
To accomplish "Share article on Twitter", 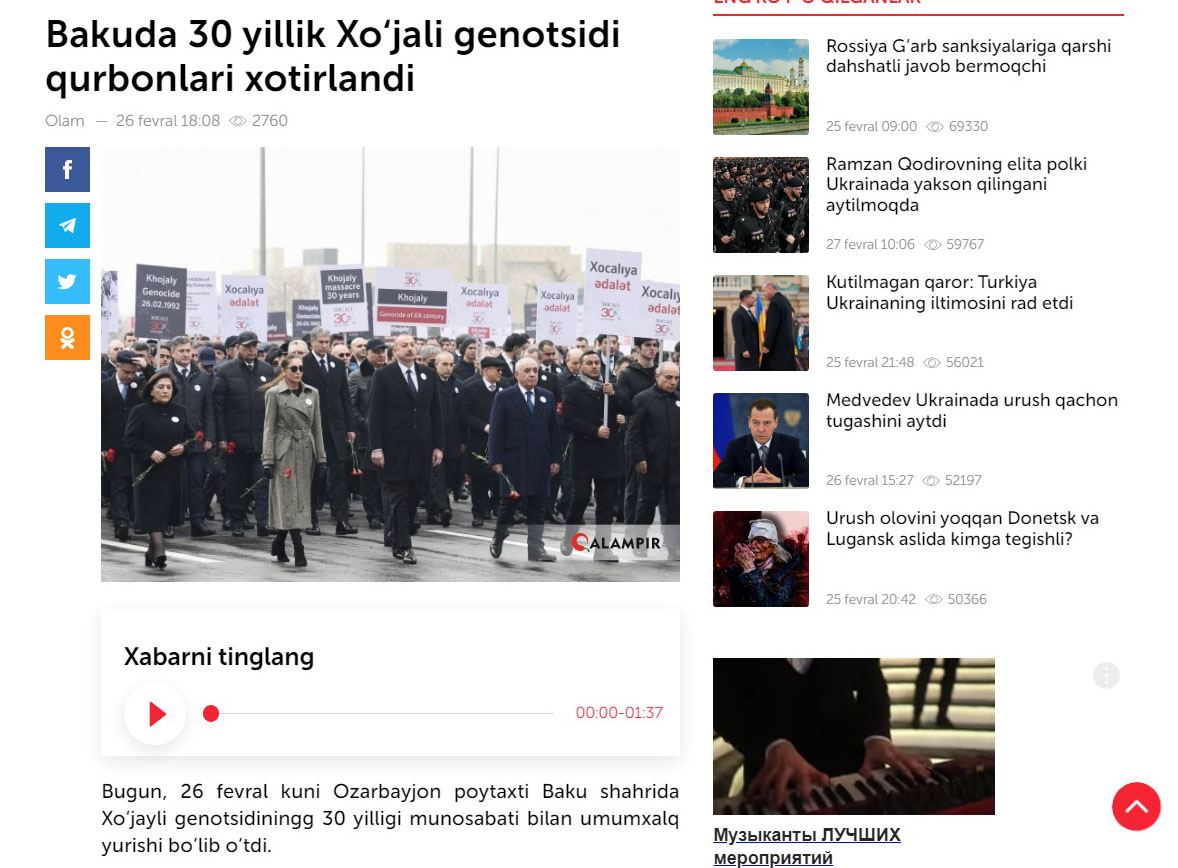I will [x=68, y=282].
